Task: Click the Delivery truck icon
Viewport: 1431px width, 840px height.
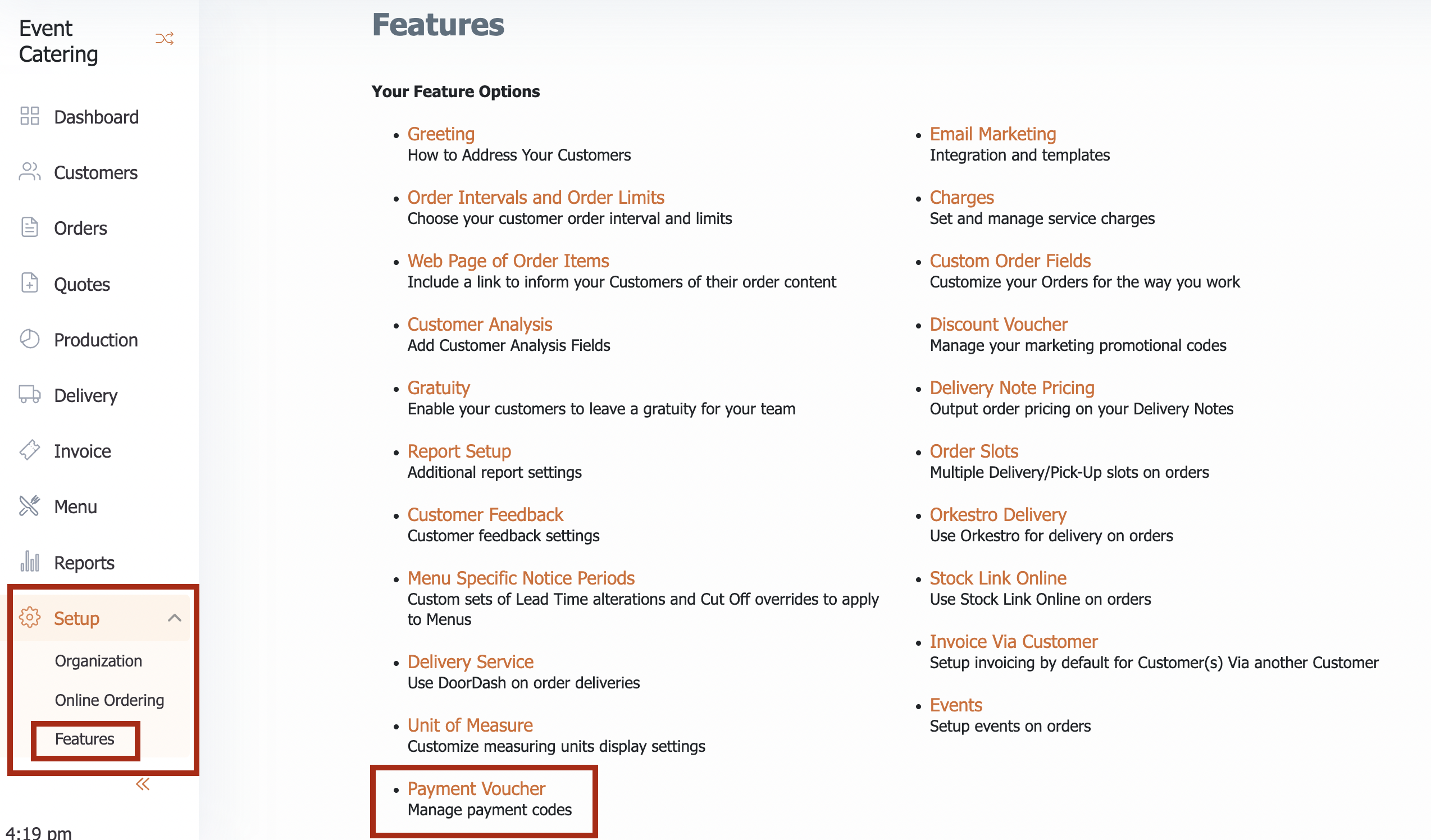Action: pyautogui.click(x=30, y=395)
